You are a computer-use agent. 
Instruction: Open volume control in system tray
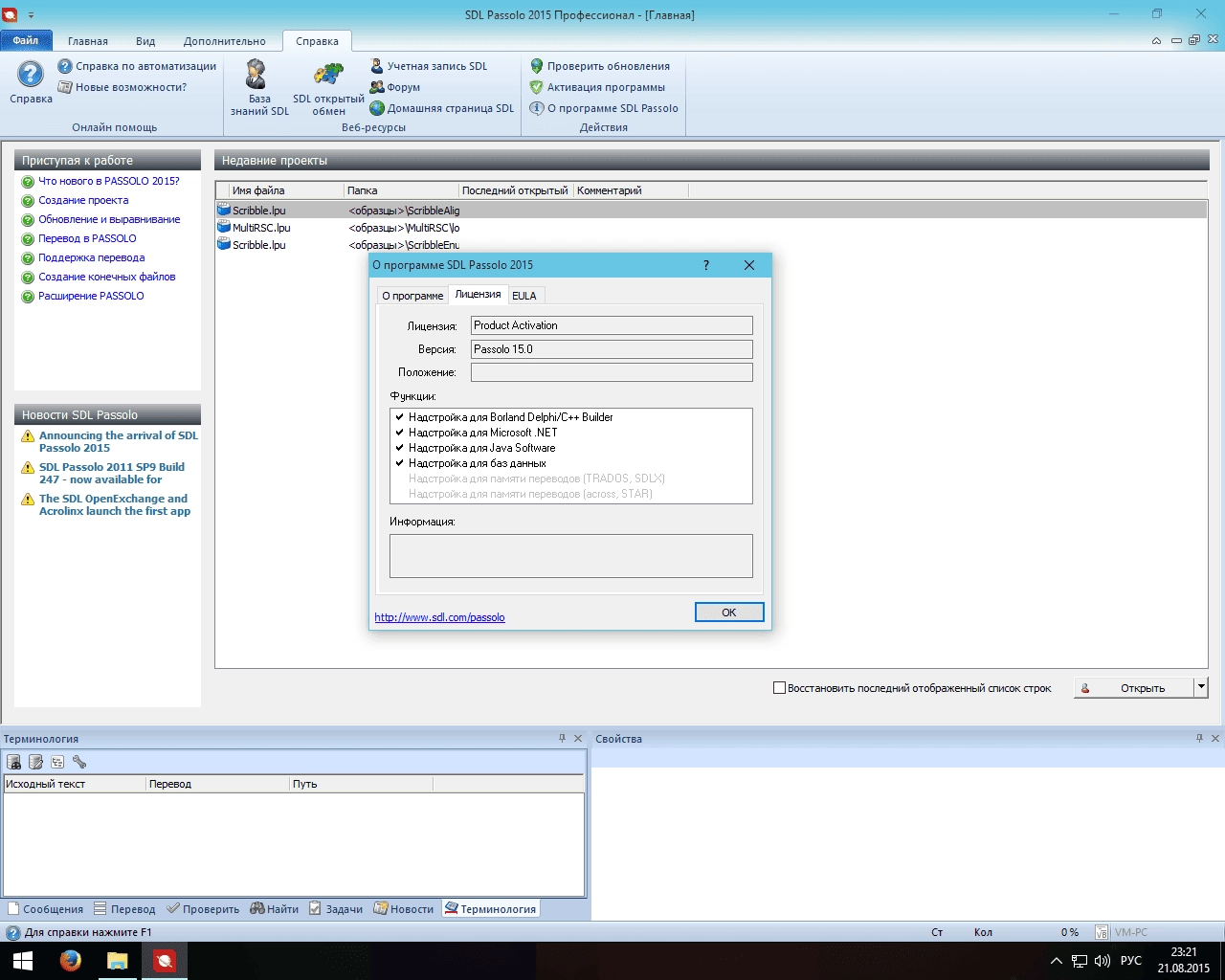1102,961
